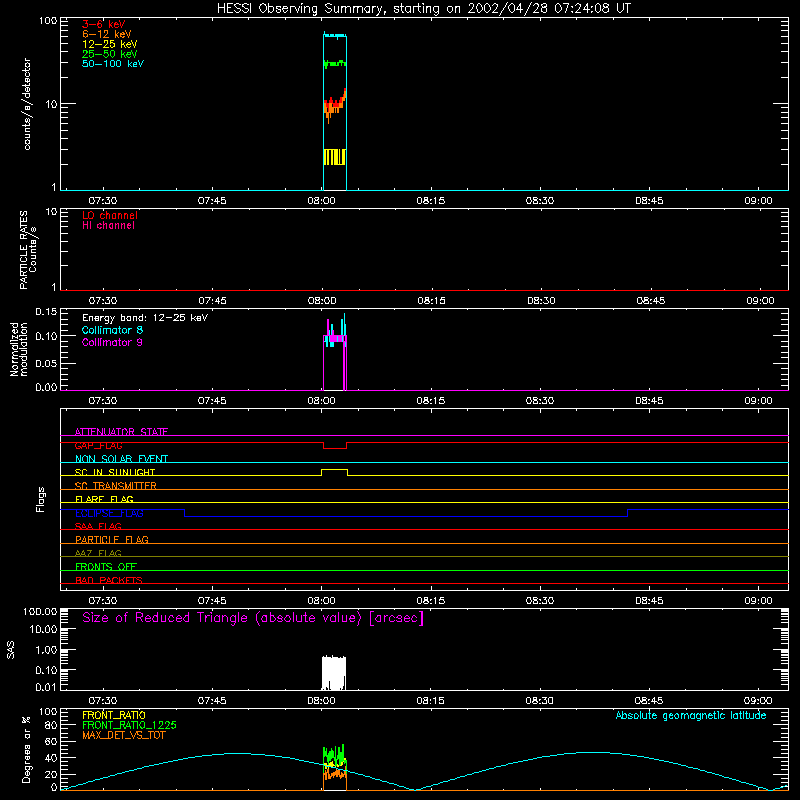The width and height of the screenshot is (800, 800).
Task: Click the FLARE_FLAG label
Action: pos(104,499)
